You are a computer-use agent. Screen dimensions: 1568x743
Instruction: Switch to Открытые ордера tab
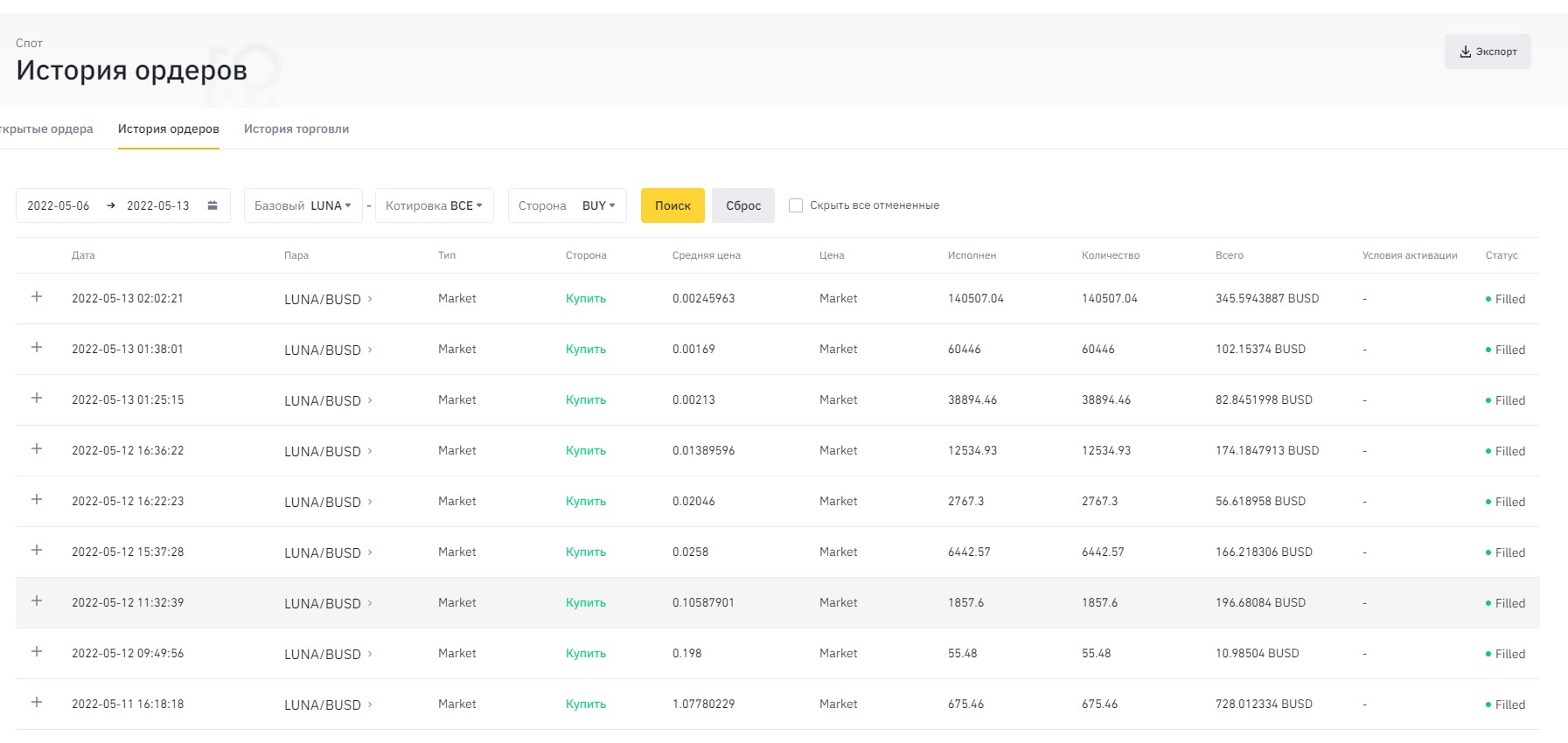pyautogui.click(x=46, y=128)
